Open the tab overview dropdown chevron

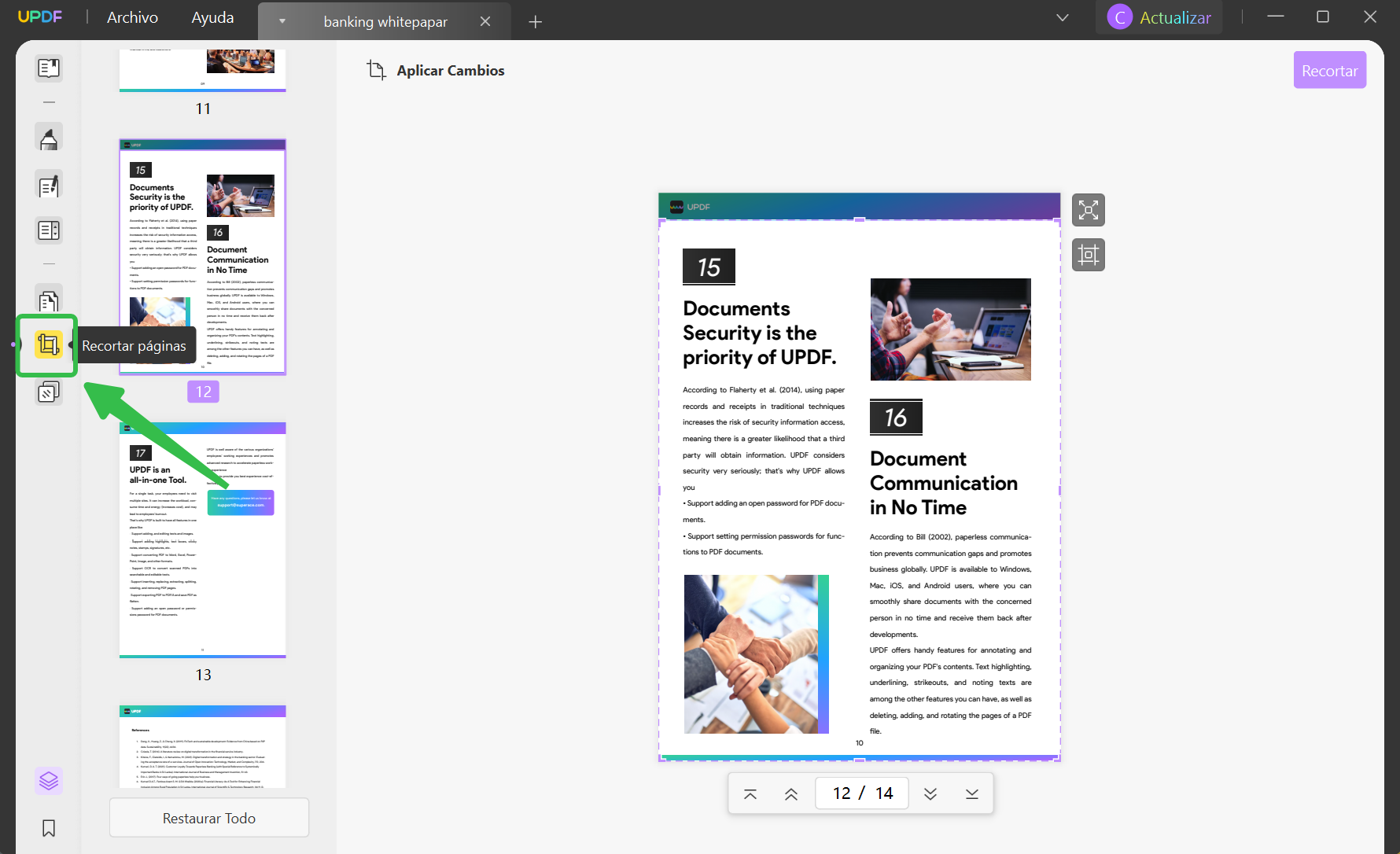1062,17
